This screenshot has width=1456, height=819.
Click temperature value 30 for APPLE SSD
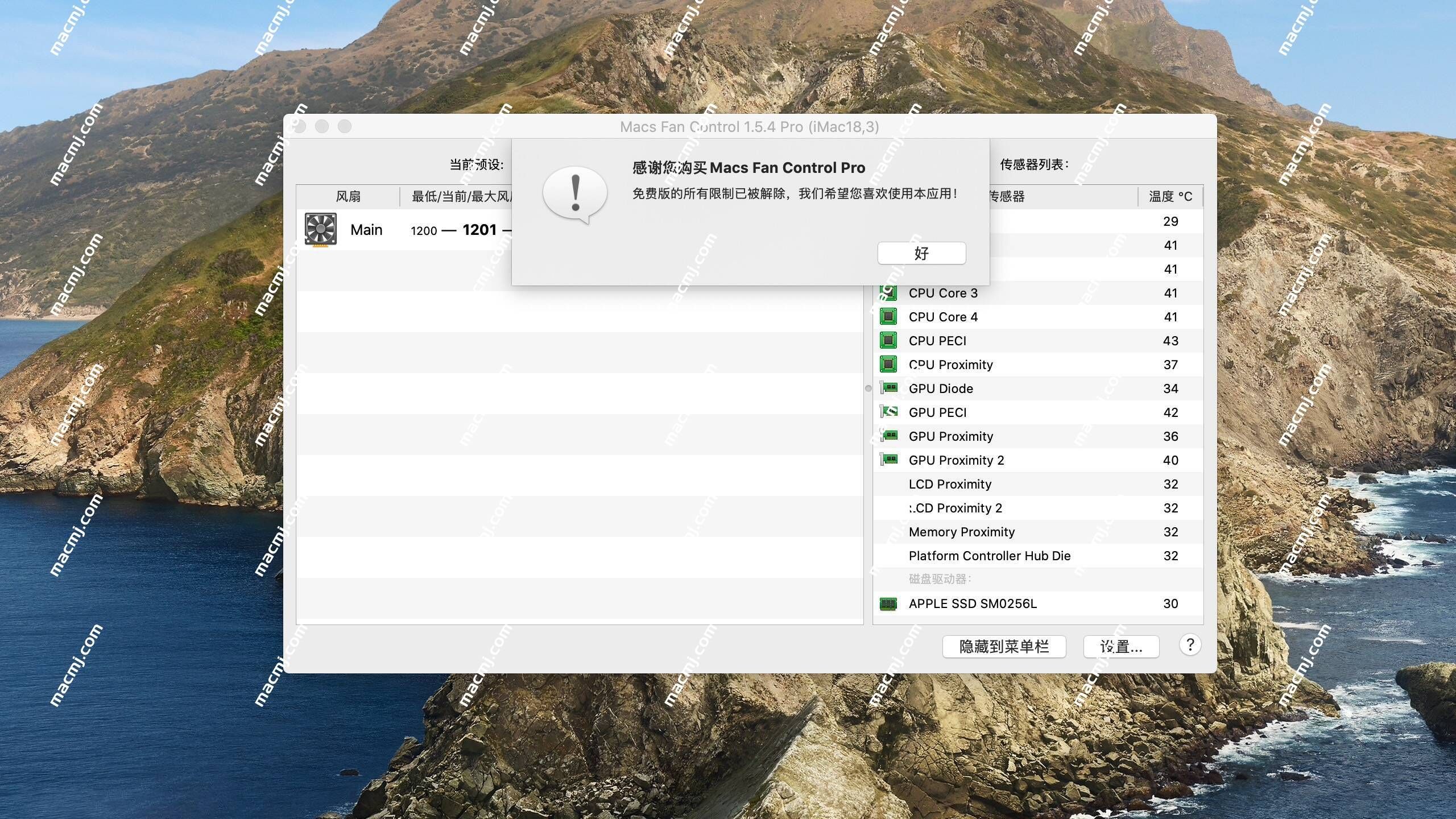click(x=1170, y=603)
